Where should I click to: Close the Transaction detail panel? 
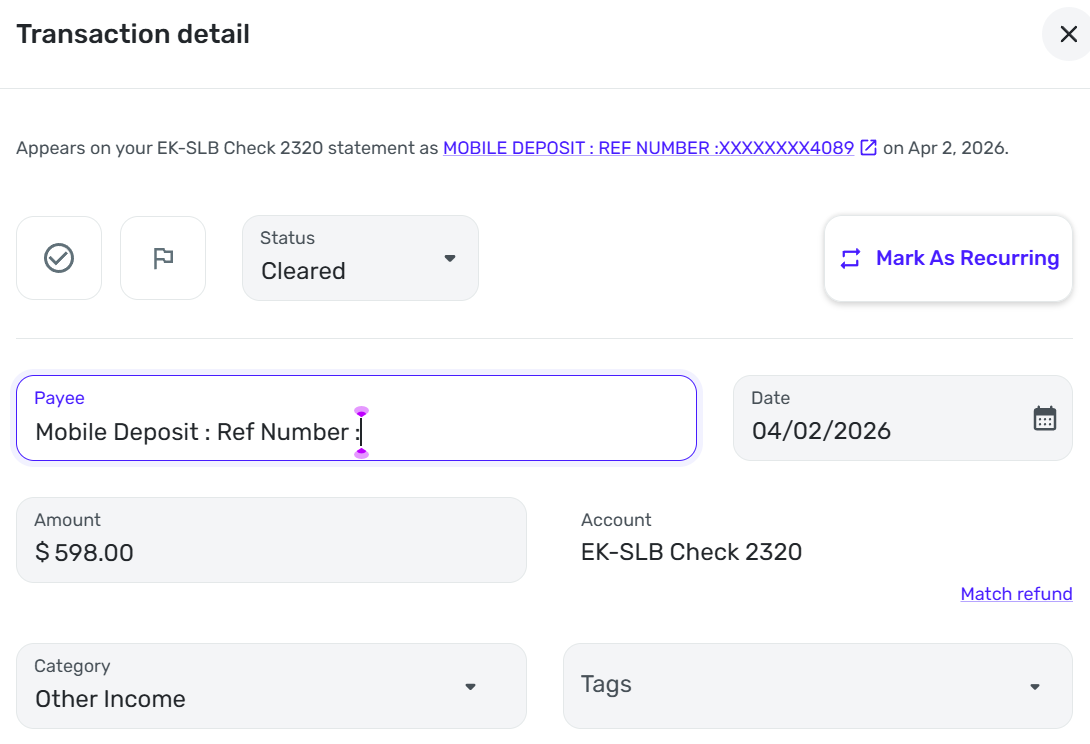[1067, 35]
